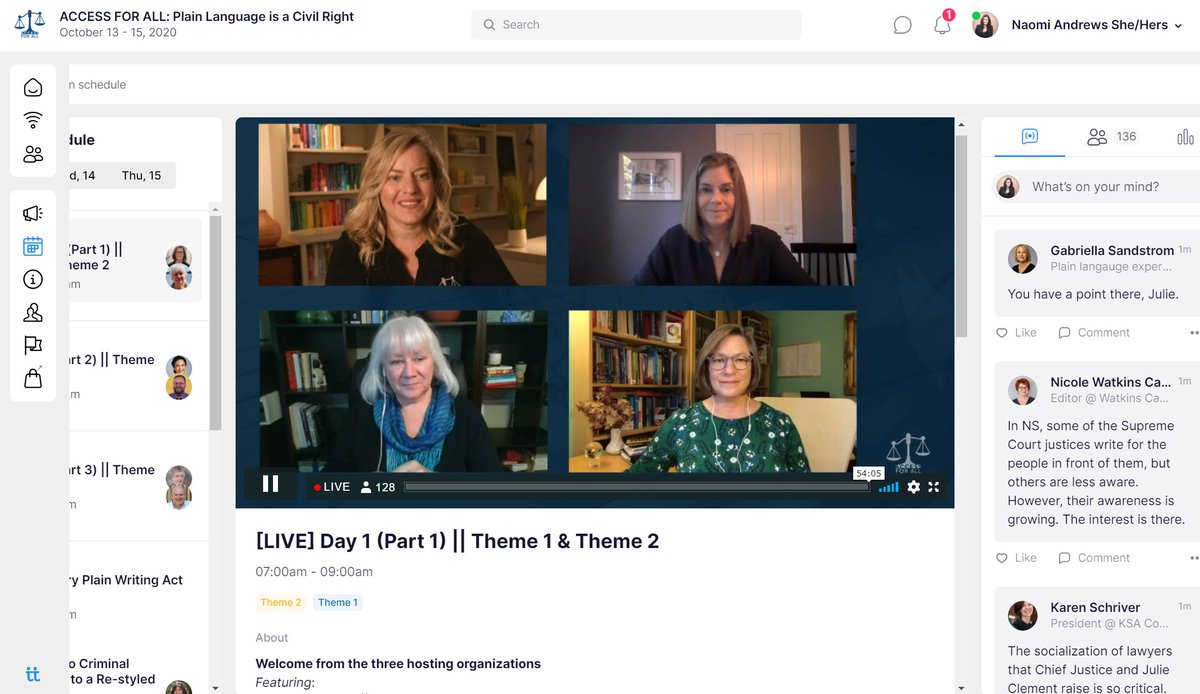Open the Schedule calendar icon in sidebar
The width and height of the screenshot is (1200, 694).
pyautogui.click(x=33, y=245)
